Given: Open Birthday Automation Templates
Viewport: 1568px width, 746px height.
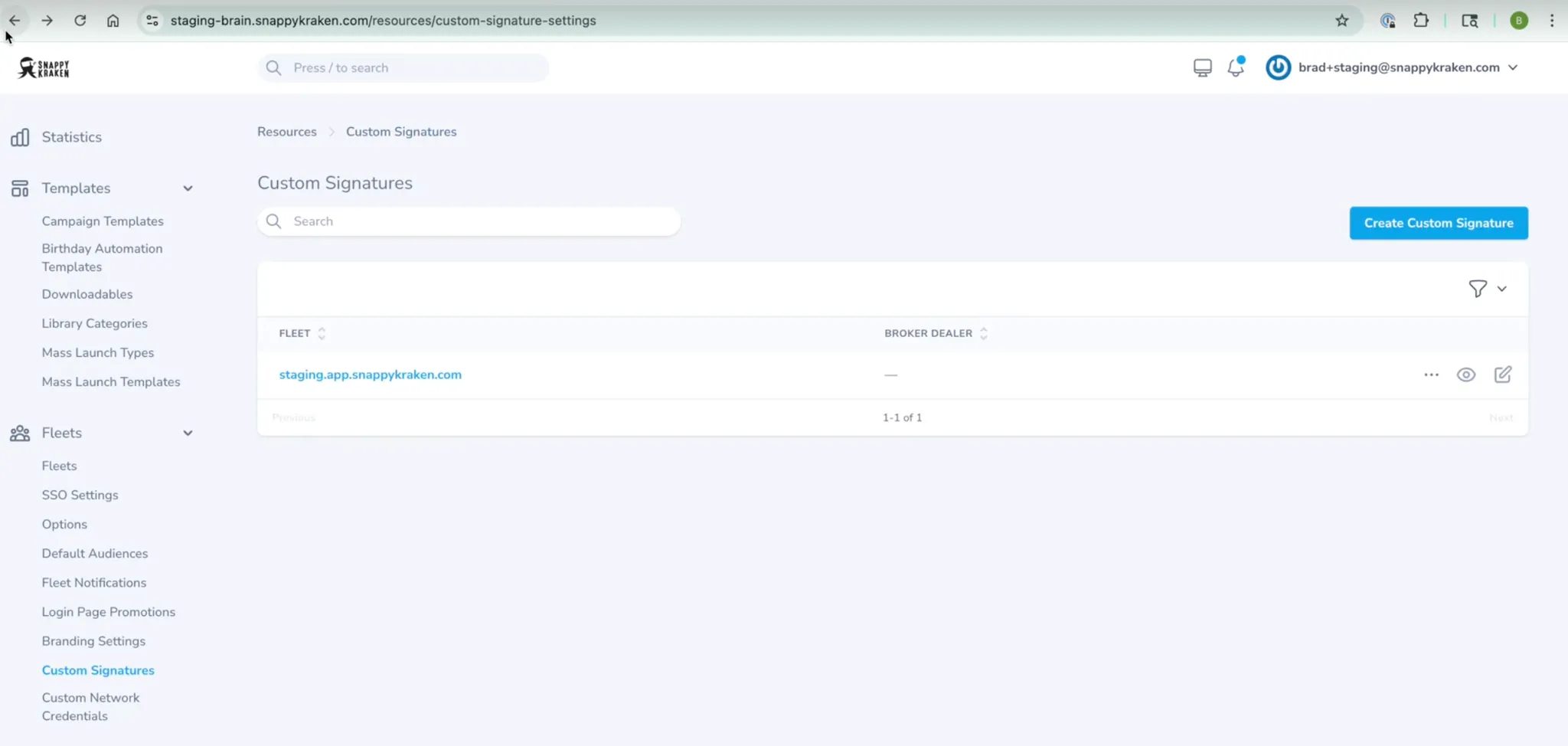Looking at the screenshot, I should point(102,257).
